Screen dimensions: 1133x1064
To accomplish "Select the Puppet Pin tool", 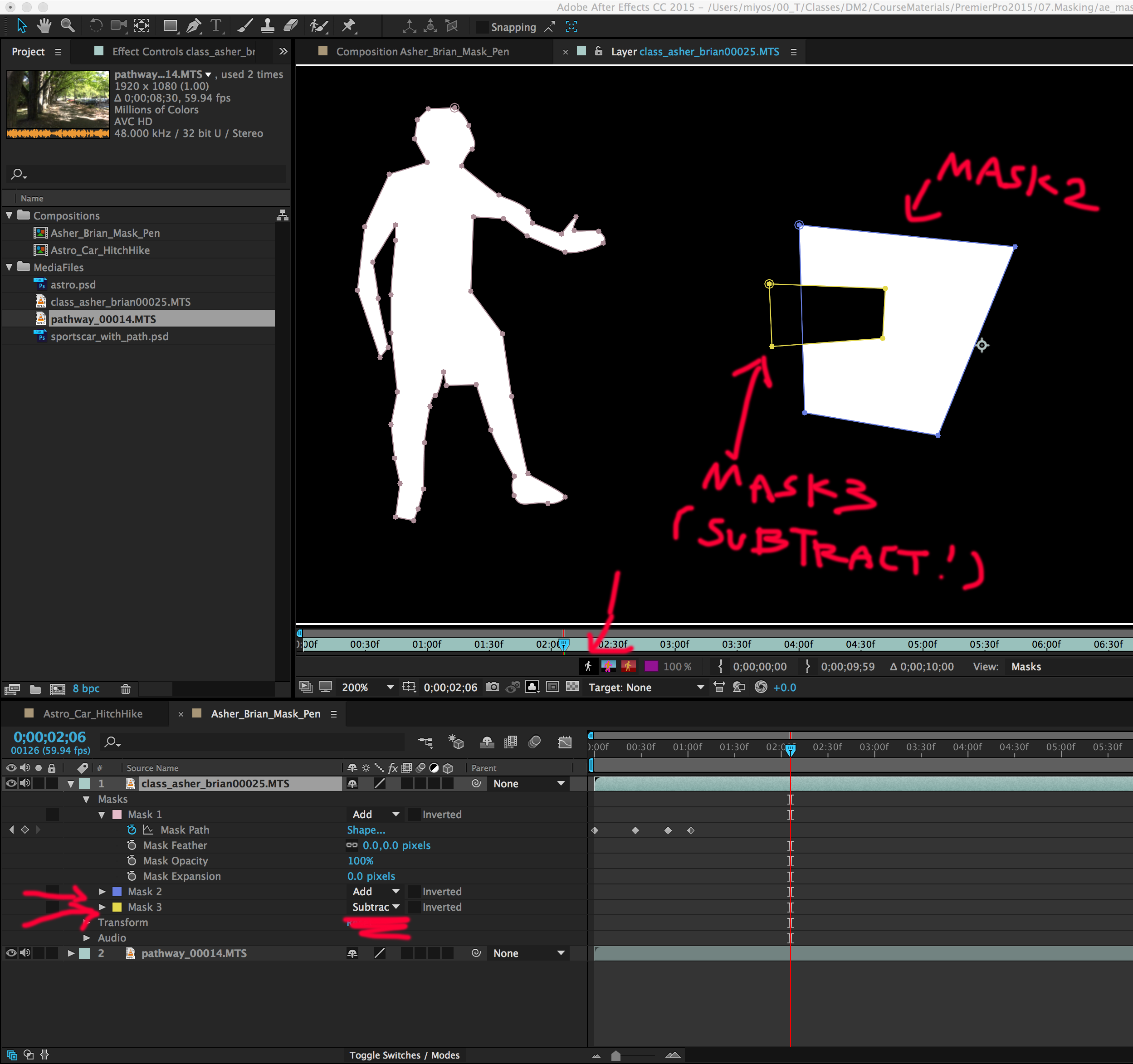I will [348, 26].
